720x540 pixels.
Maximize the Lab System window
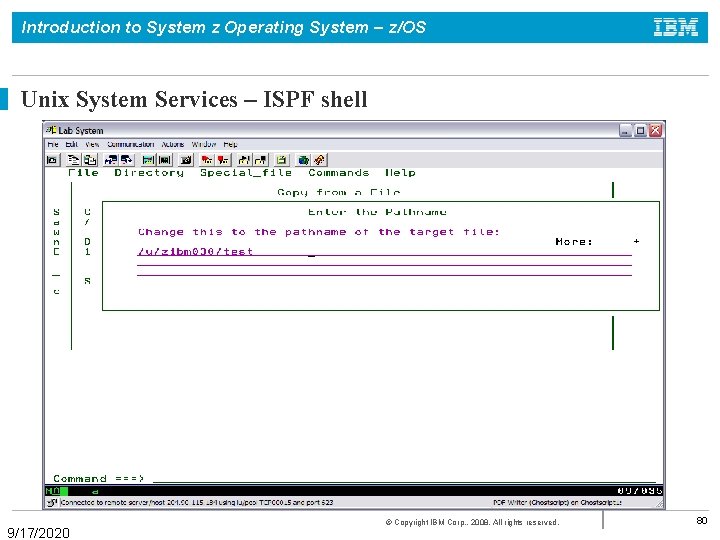click(x=640, y=130)
